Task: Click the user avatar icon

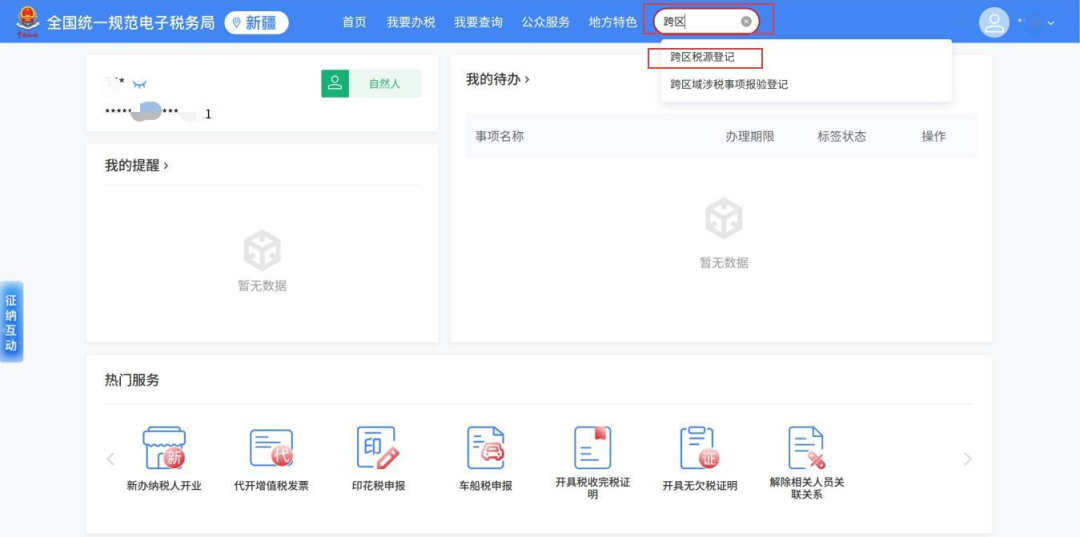Action: pos(994,22)
